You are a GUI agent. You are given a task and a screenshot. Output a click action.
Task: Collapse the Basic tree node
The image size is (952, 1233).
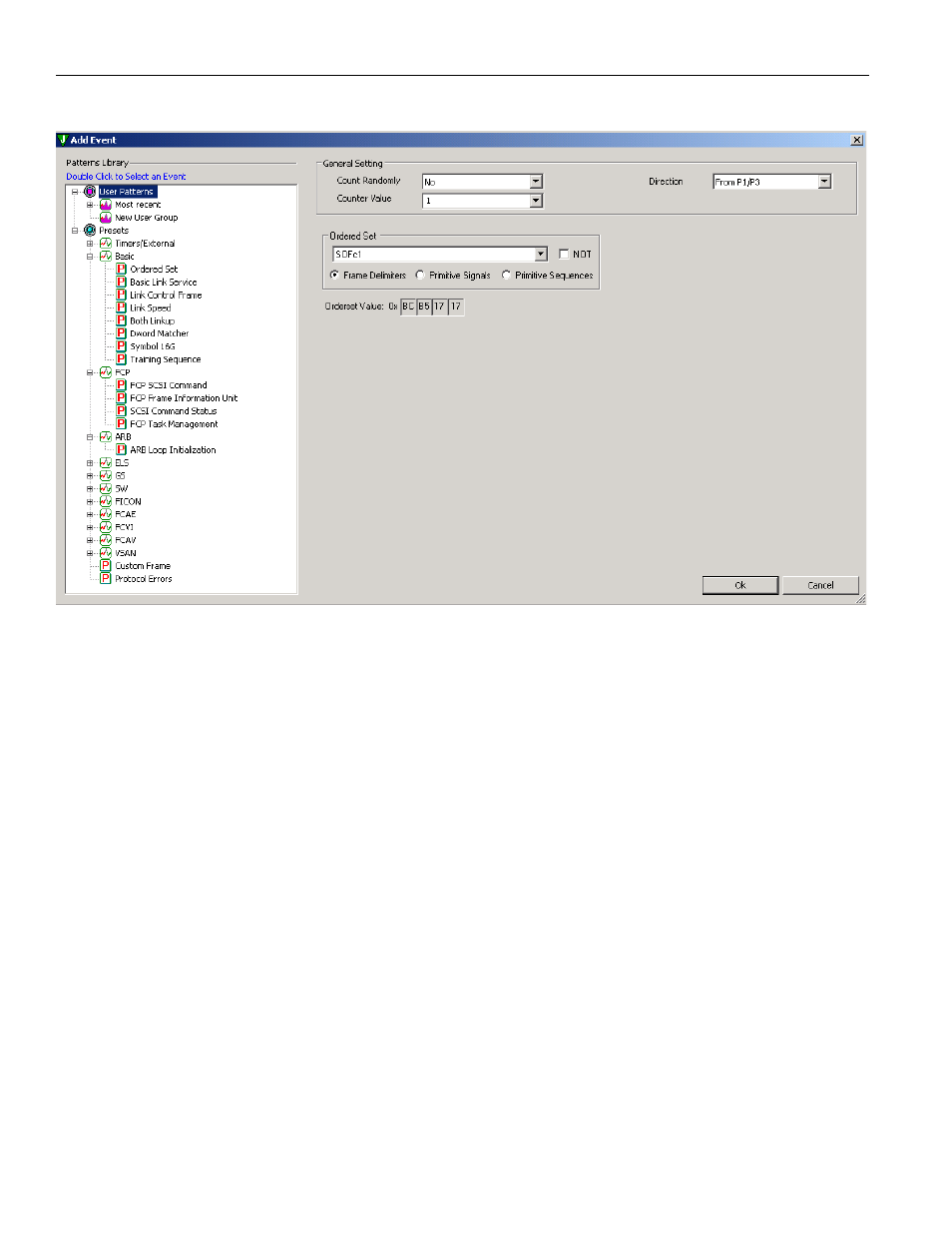(90, 257)
